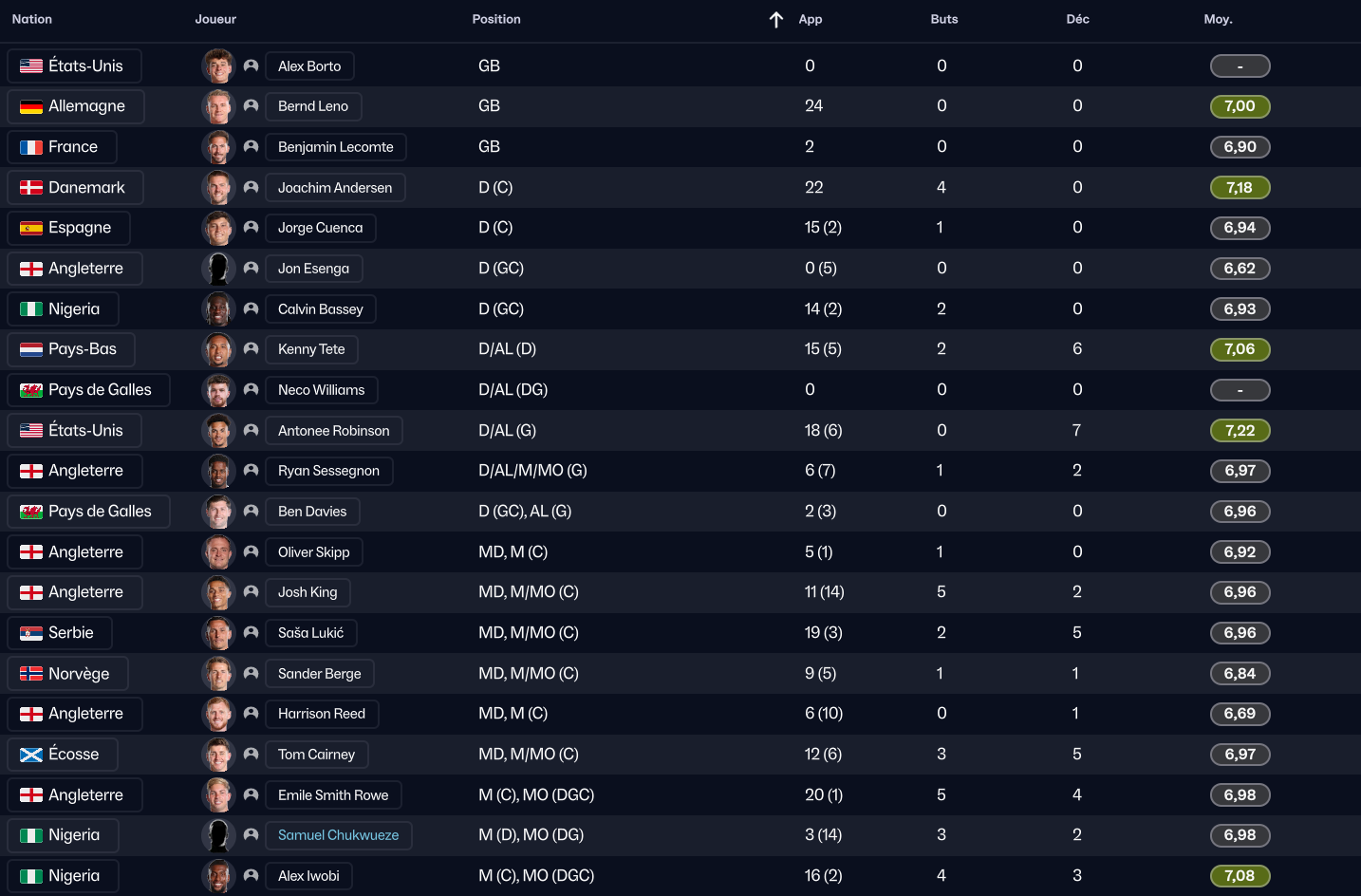
Task: Open the Samuel Chukwueze name link
Action: click(338, 835)
